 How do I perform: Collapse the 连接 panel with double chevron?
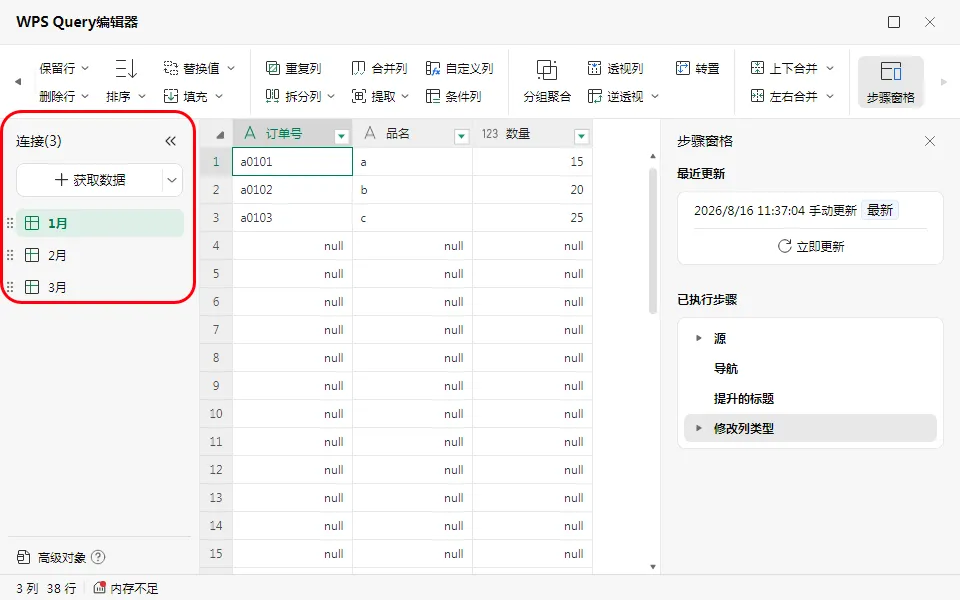(170, 141)
